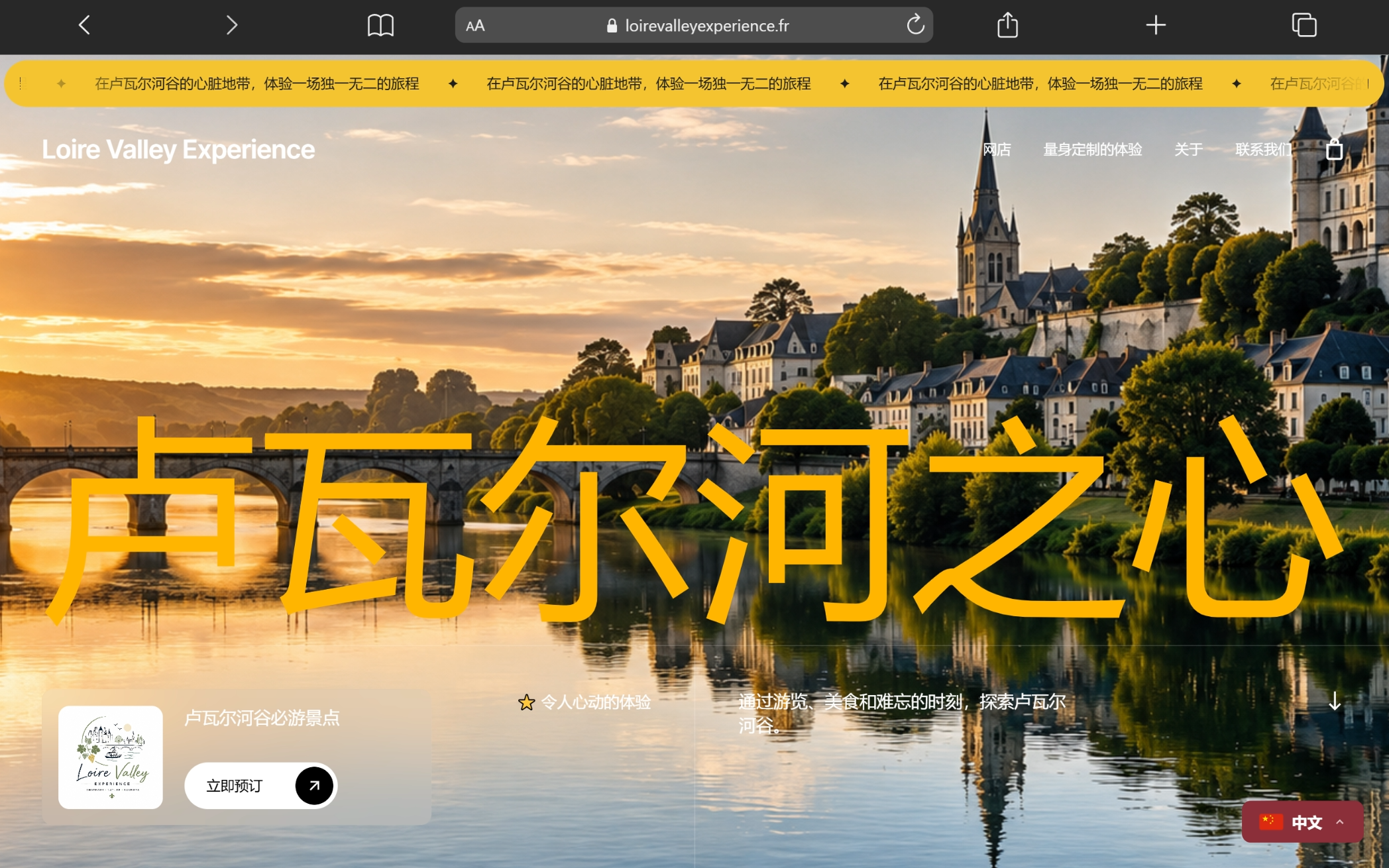Open the shopping bag cart icon
Viewport: 1389px width, 868px height.
(1334, 150)
